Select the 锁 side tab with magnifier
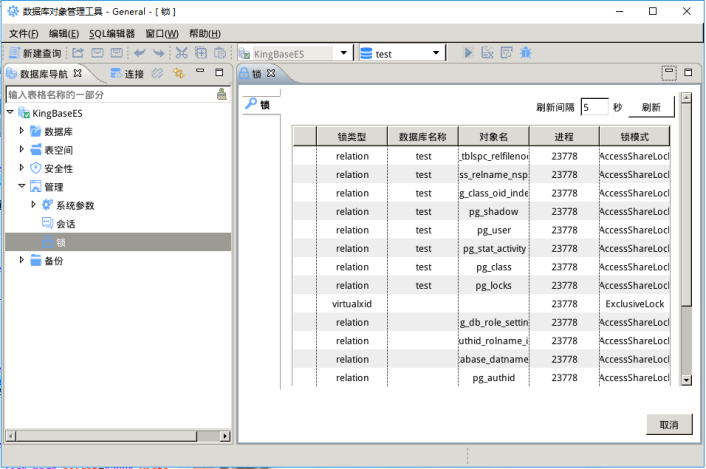This screenshot has width=706, height=469. [259, 104]
